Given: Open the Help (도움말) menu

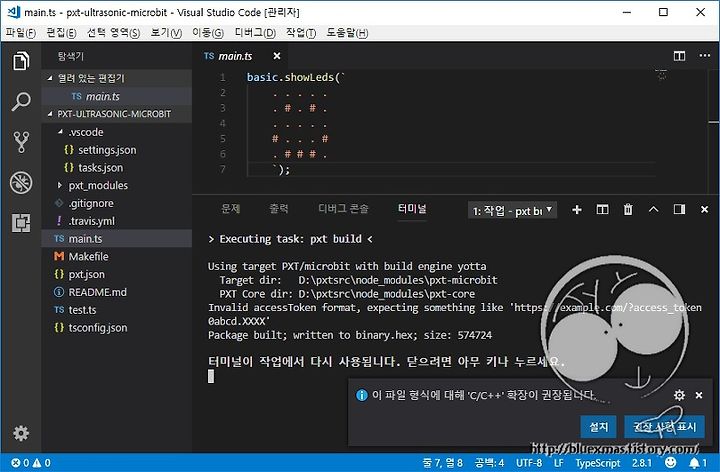Looking at the screenshot, I should click(x=347, y=33).
